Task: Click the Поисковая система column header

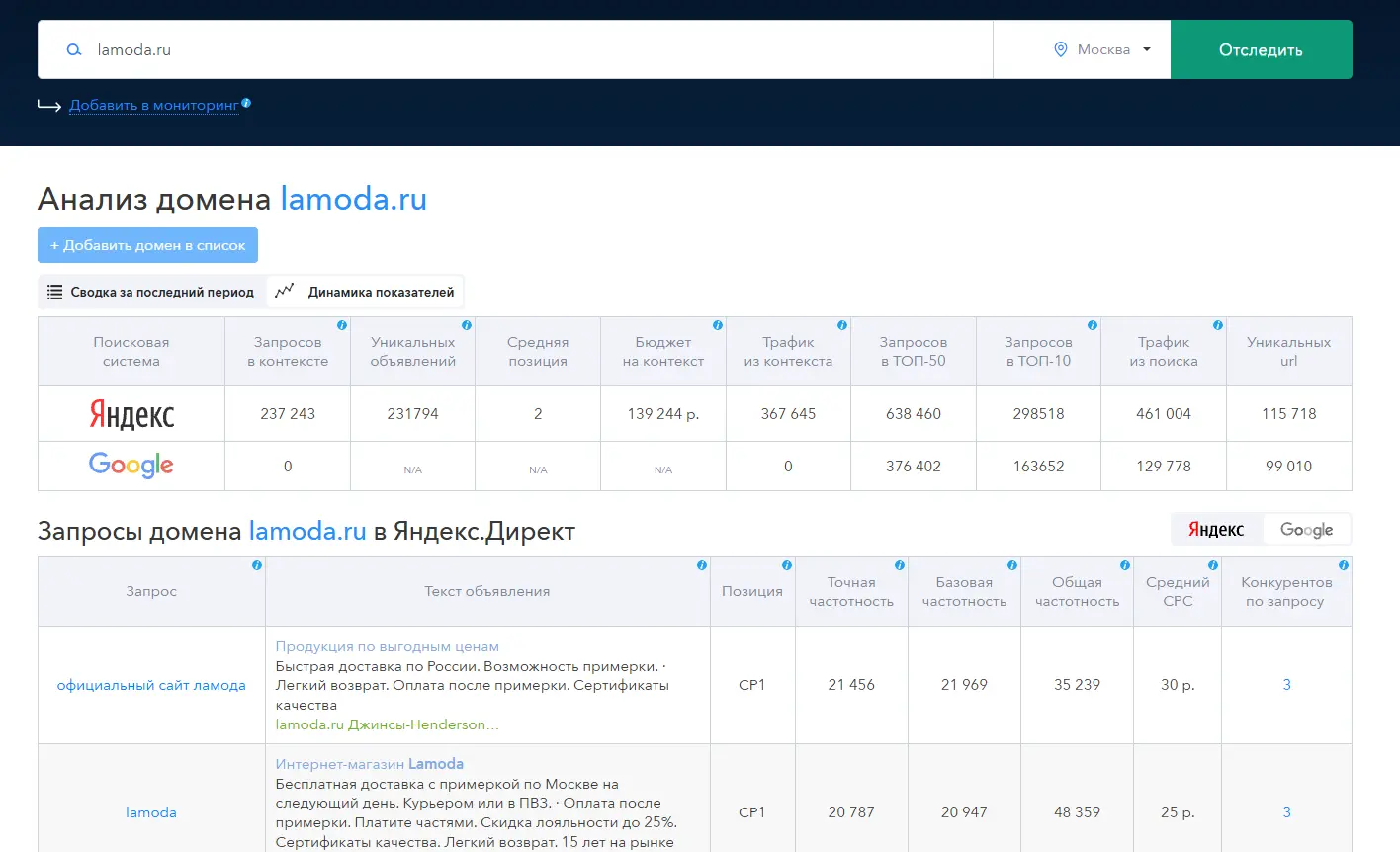Action: click(131, 352)
